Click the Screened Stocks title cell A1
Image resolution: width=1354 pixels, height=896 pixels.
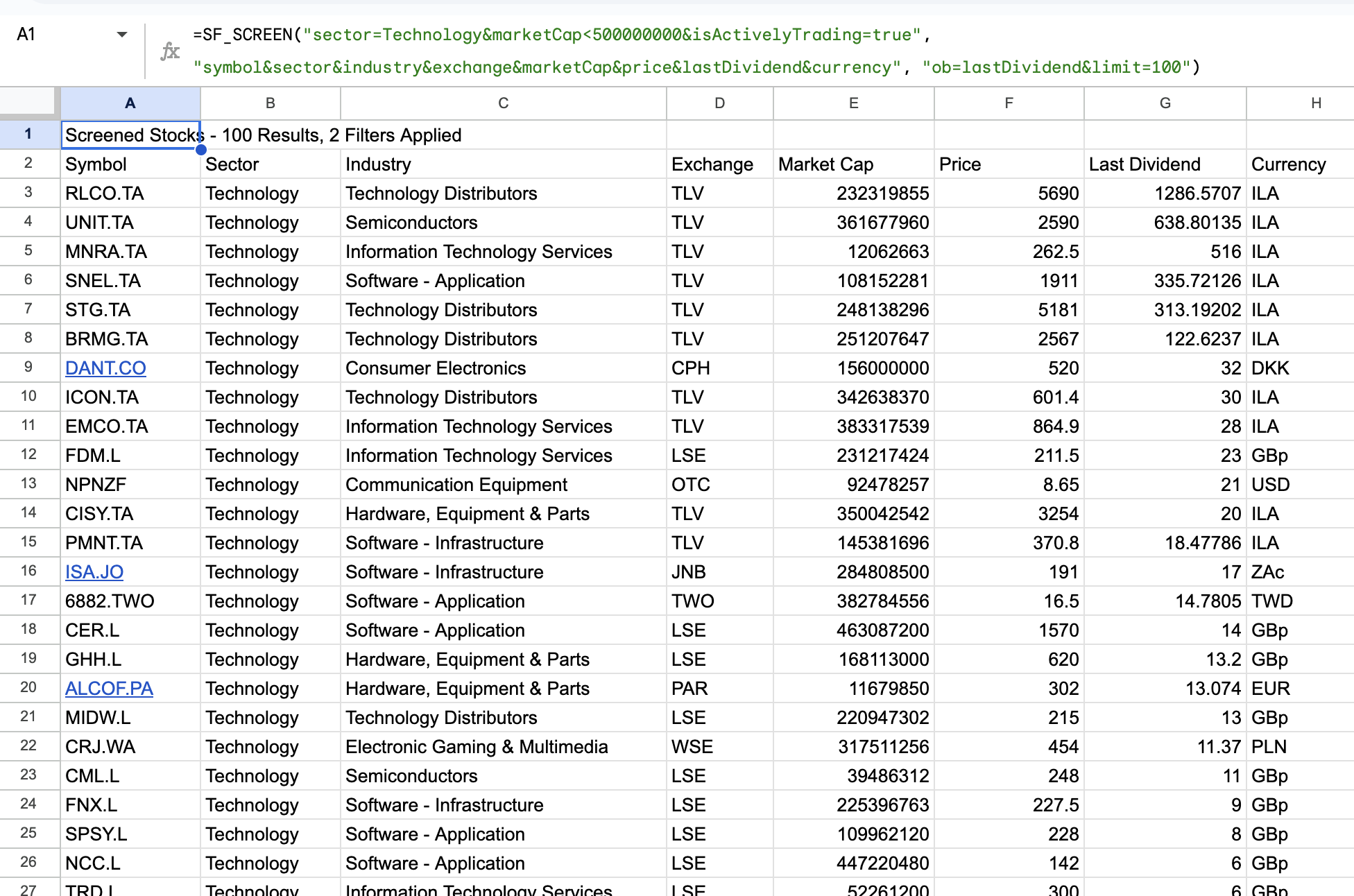(x=130, y=135)
